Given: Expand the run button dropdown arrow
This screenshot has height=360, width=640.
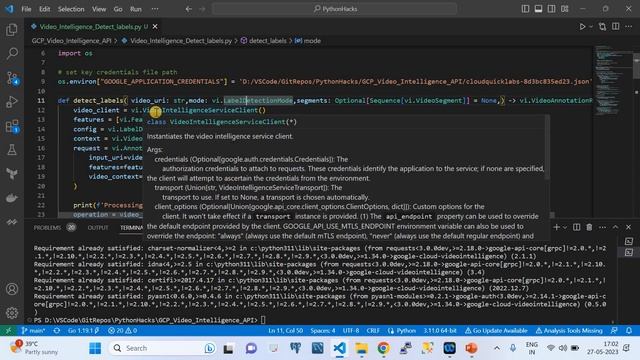Looking at the screenshot, I should (591, 27).
